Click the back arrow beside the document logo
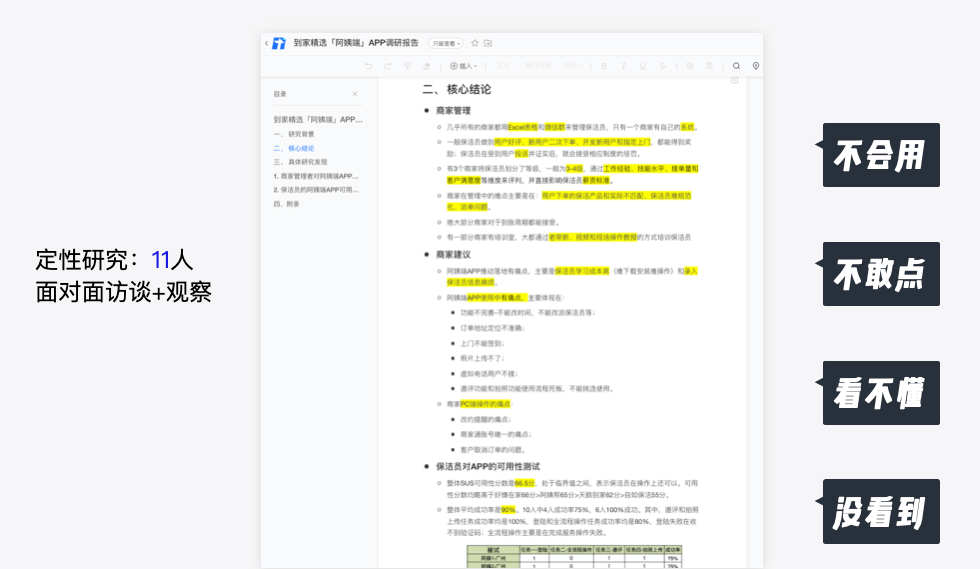 click(266, 43)
